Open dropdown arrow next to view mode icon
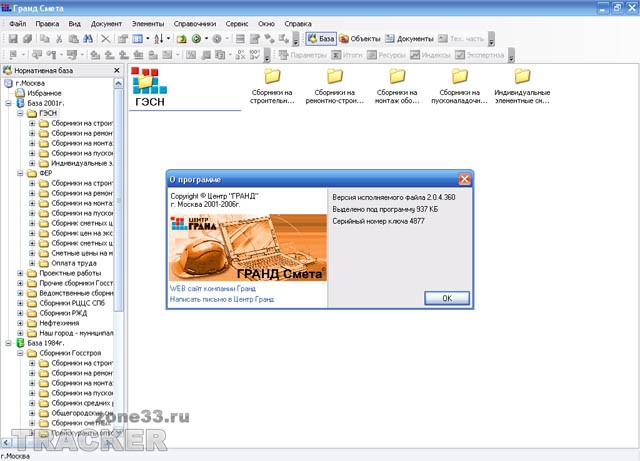640x461 pixels. pyautogui.click(x=147, y=39)
